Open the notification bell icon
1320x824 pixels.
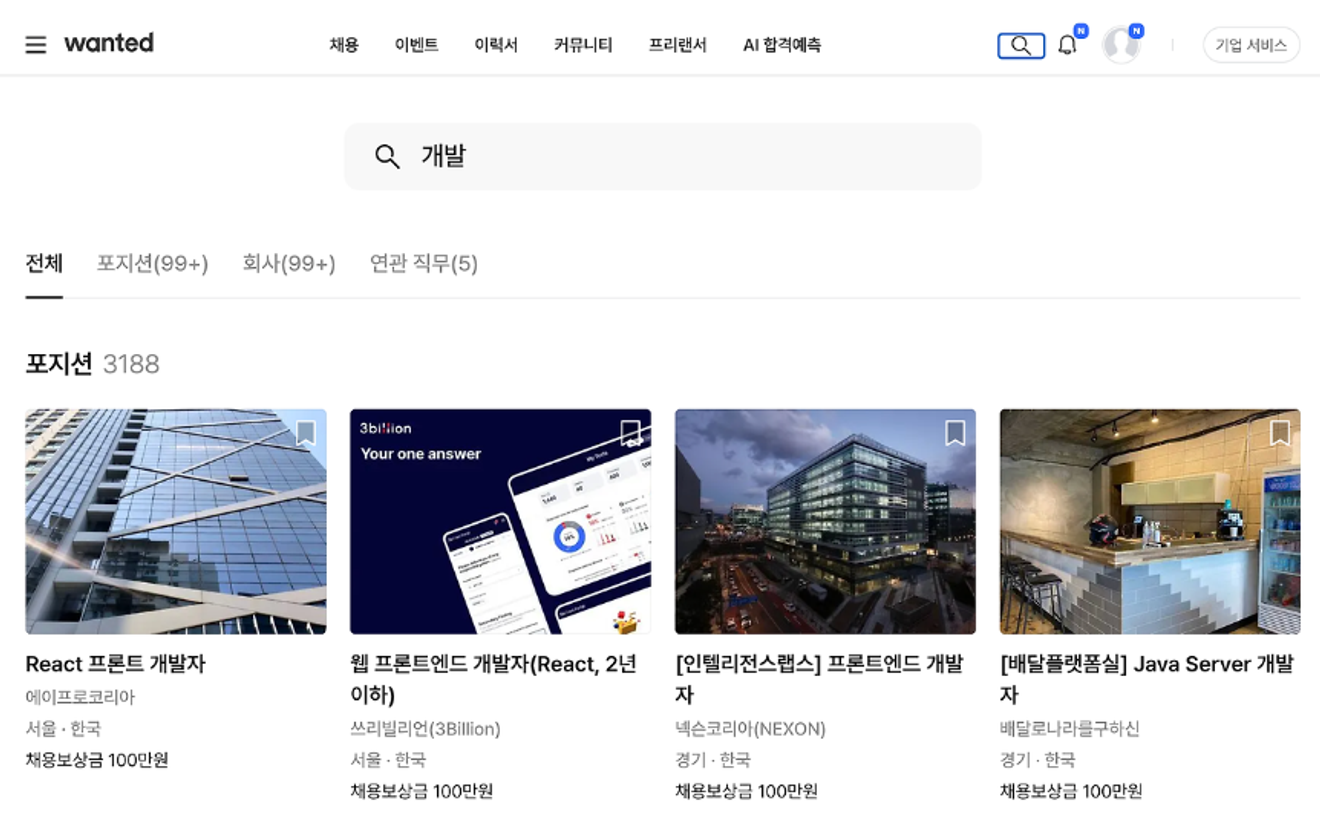coord(1068,45)
